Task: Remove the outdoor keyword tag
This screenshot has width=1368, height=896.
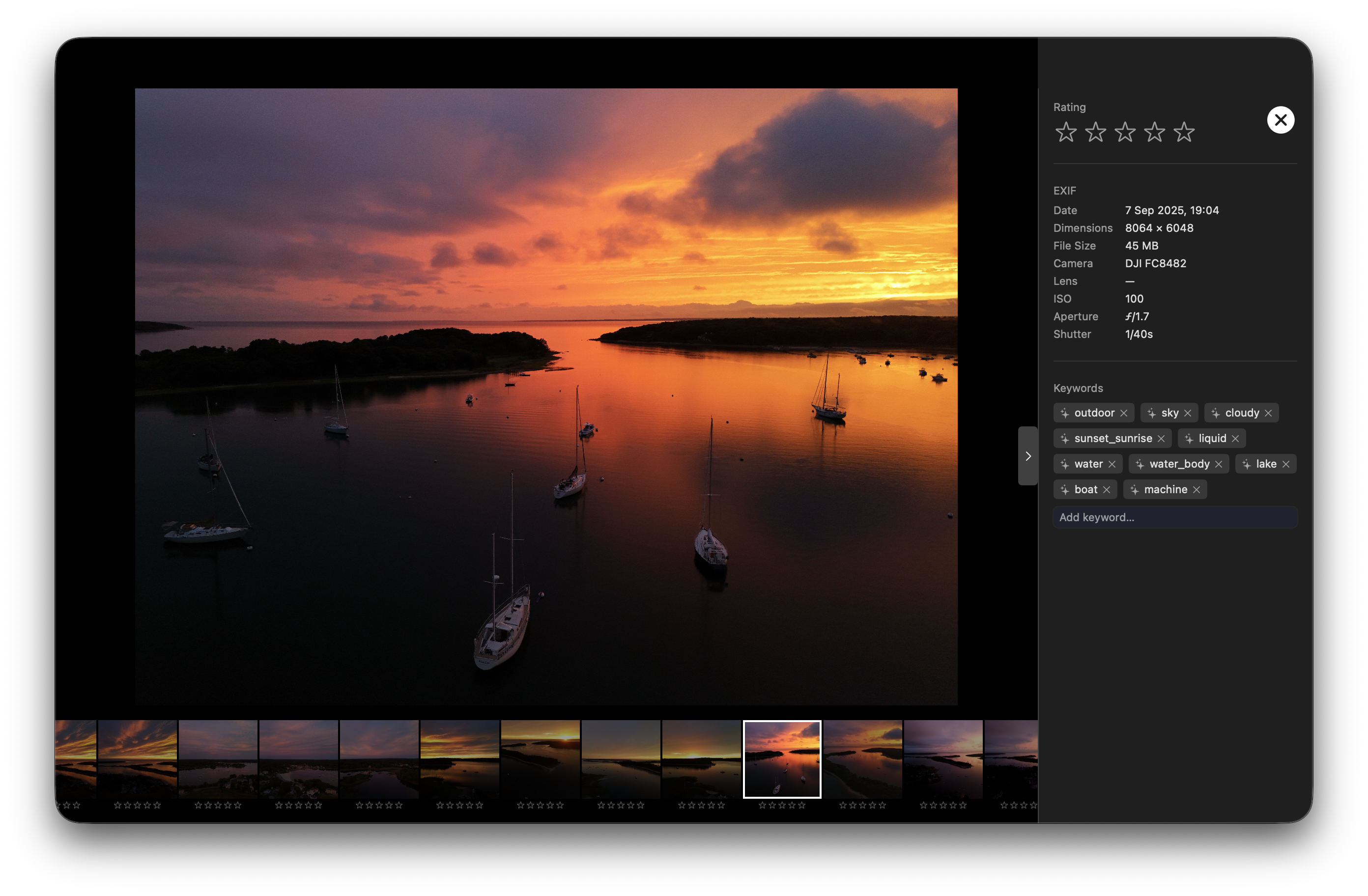Action: [x=1124, y=413]
